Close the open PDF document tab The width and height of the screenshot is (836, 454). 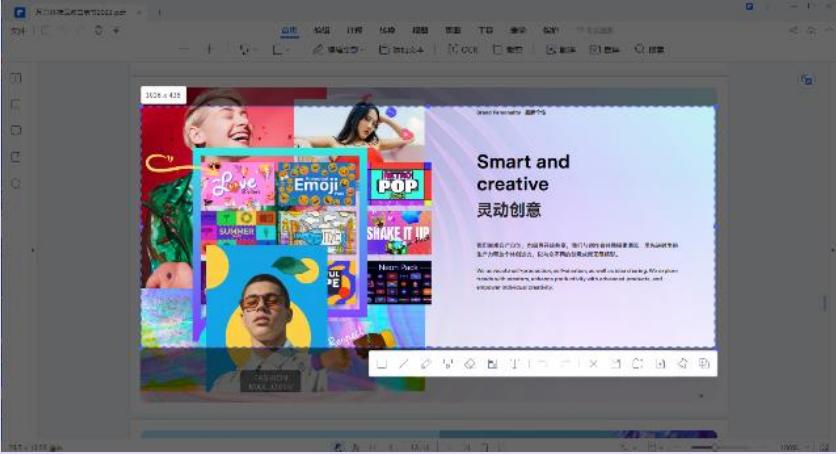click(x=139, y=12)
